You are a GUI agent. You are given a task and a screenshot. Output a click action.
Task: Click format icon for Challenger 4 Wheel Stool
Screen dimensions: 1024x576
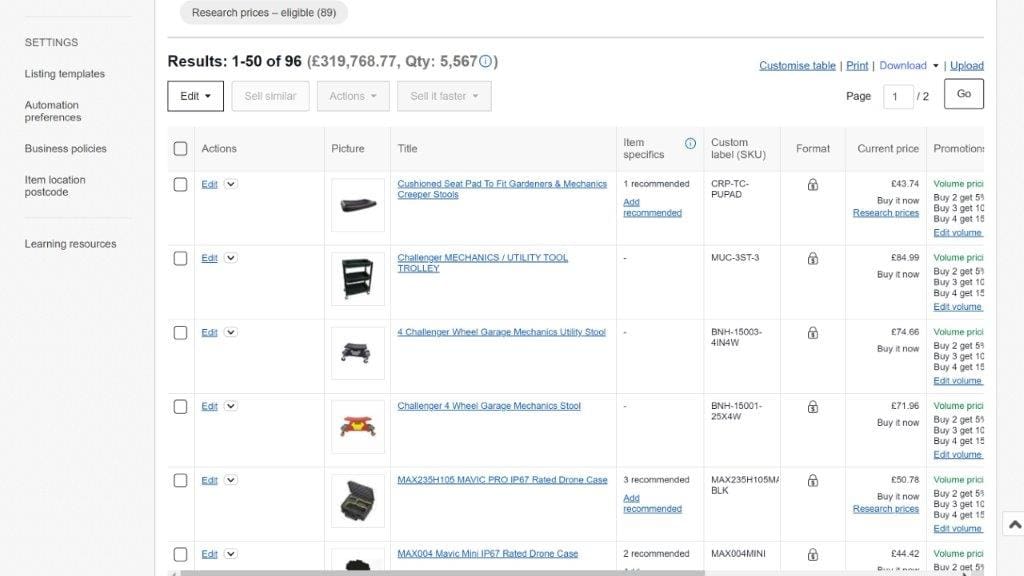coord(812,407)
